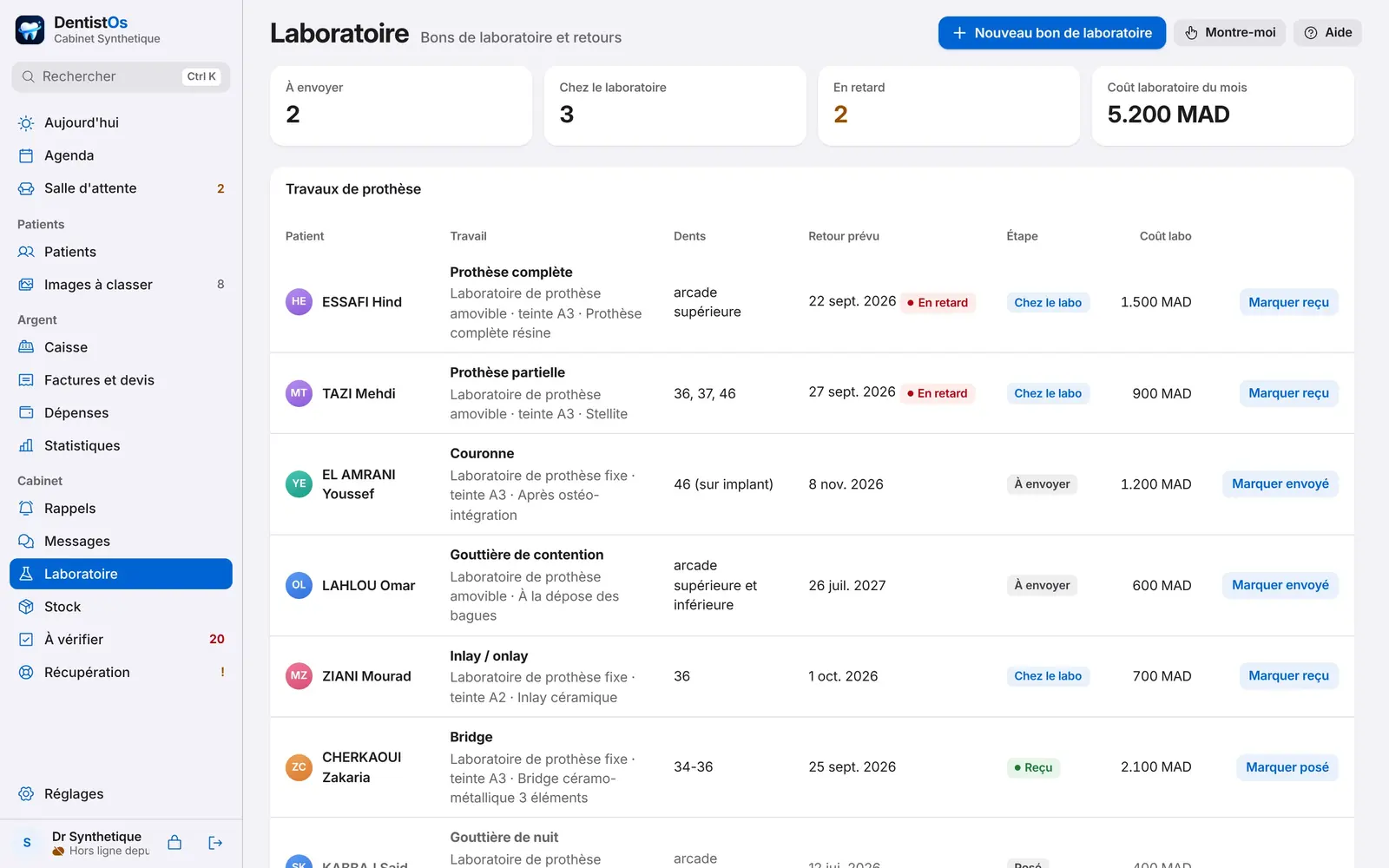
Task: Open Salle d'attente in sidebar
Action: click(x=121, y=188)
